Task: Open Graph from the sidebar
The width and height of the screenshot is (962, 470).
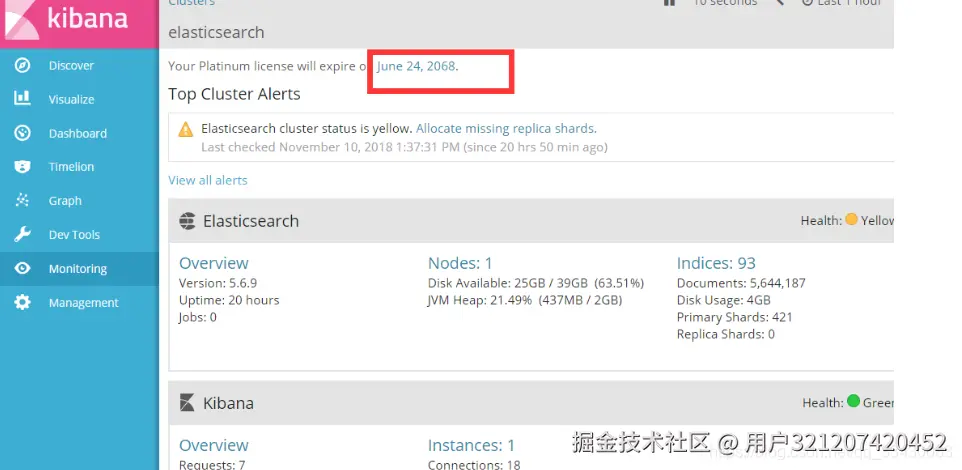Action: pyautogui.click(x=65, y=201)
